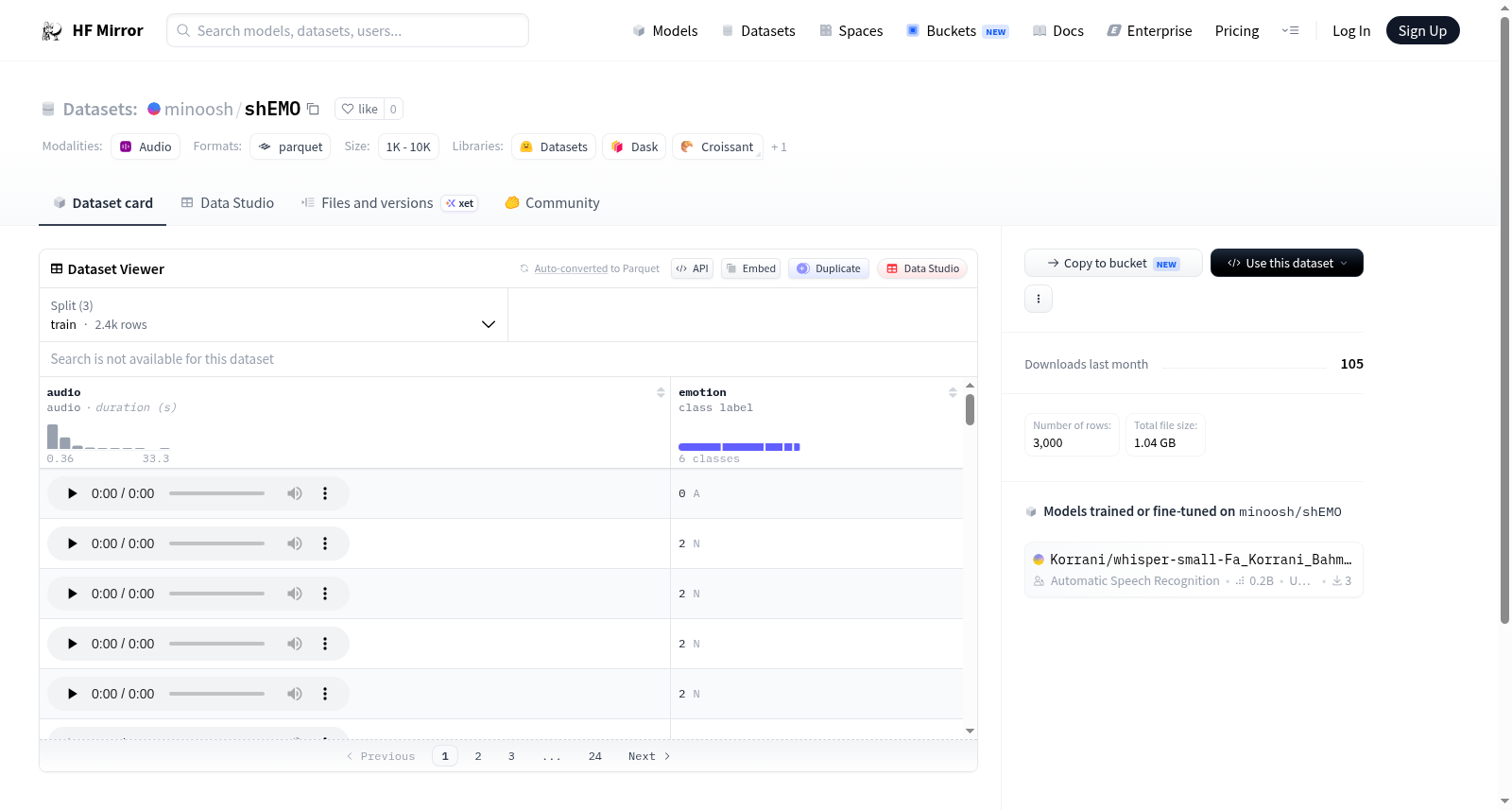This screenshot has width=1512, height=810.
Task: Select the Audio modality tag
Action: click(x=146, y=146)
